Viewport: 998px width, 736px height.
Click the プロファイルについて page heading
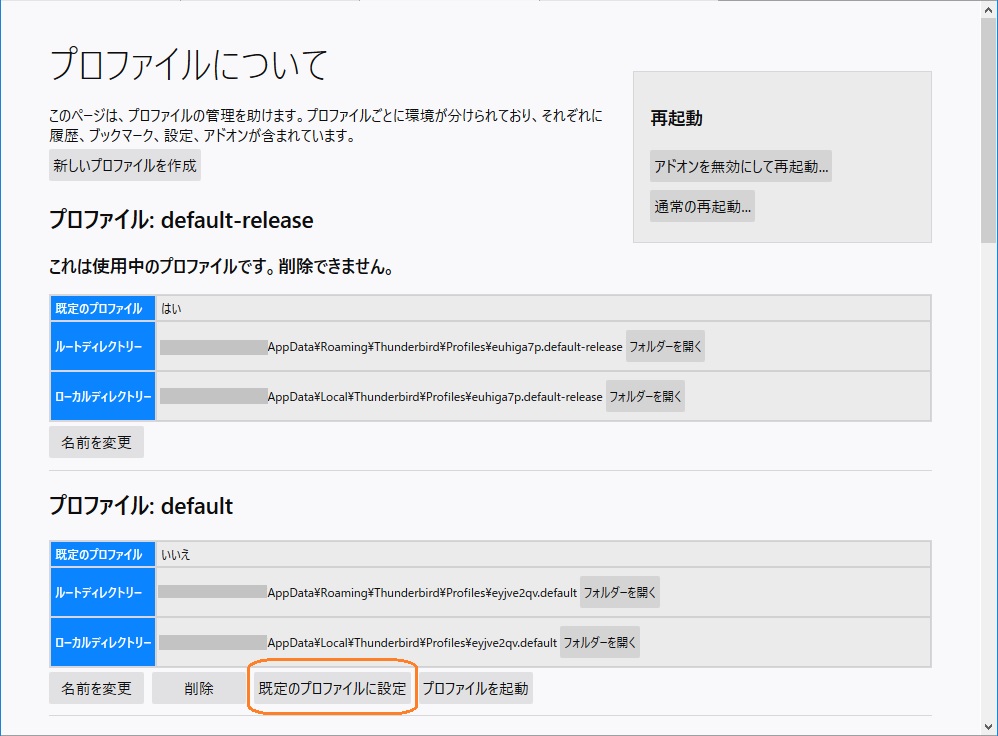click(x=189, y=65)
